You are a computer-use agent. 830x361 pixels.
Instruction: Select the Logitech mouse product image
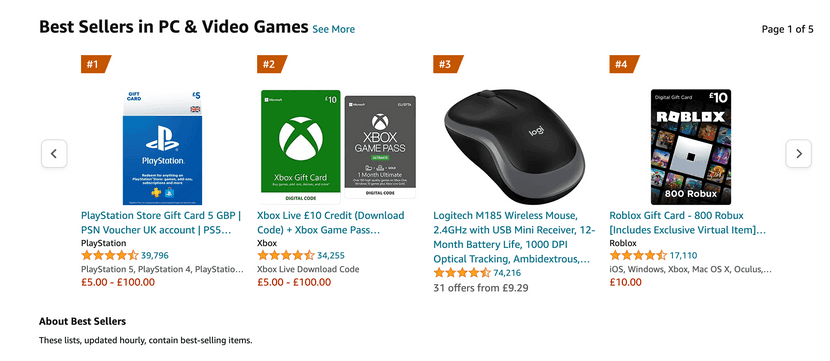coord(515,147)
